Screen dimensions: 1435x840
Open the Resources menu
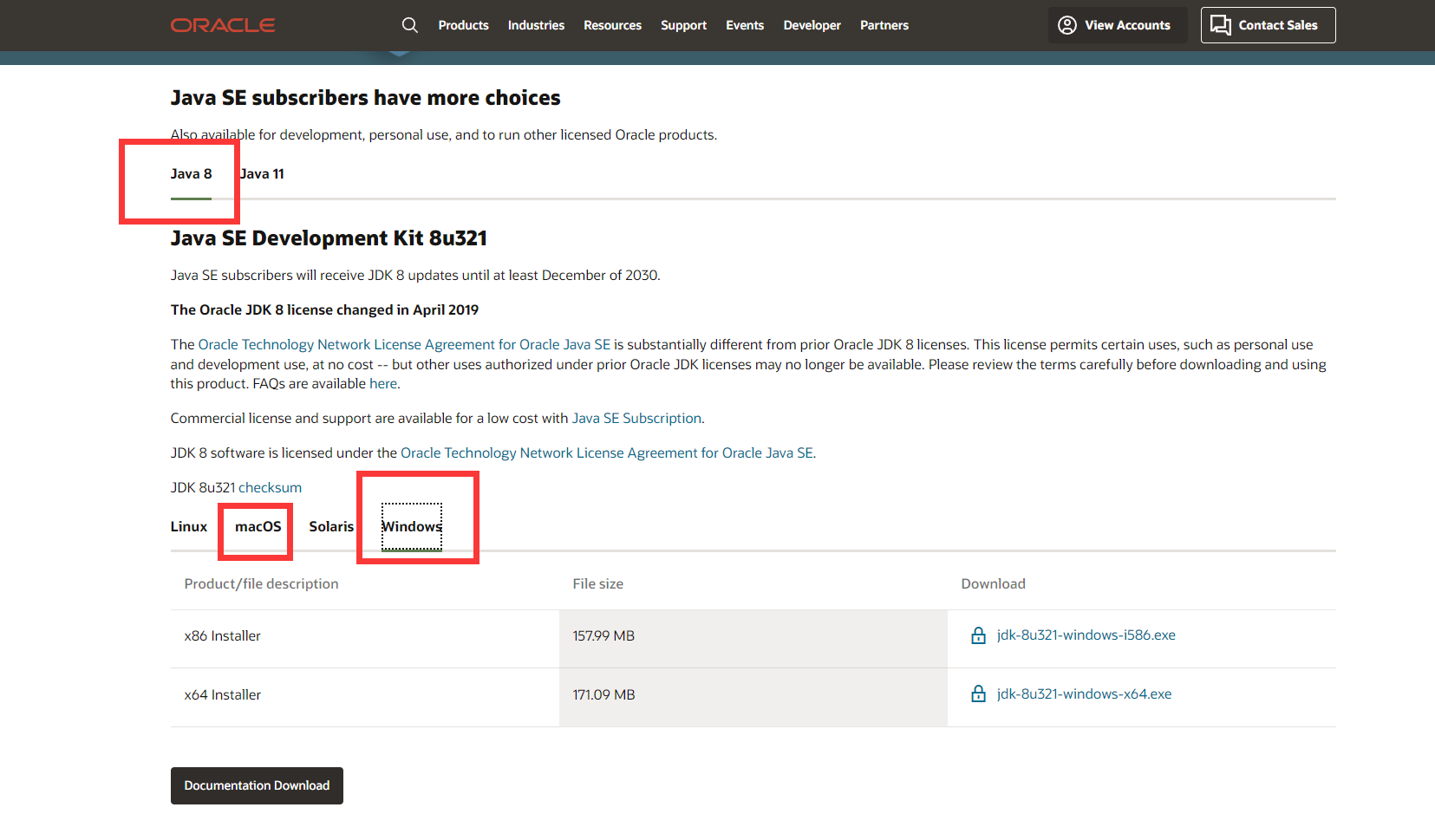[x=612, y=25]
